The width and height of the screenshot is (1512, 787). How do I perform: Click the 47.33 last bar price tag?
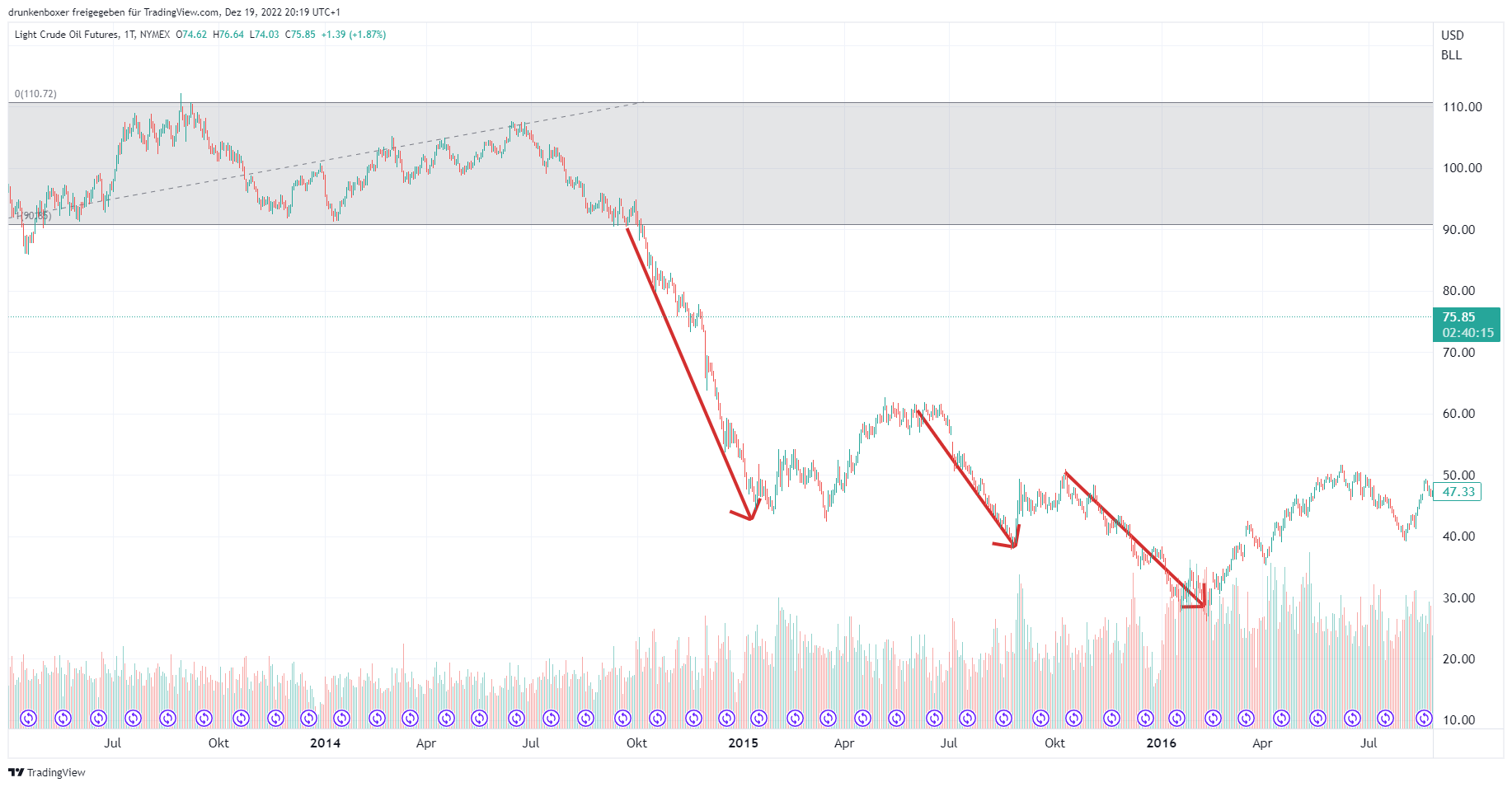(1458, 492)
